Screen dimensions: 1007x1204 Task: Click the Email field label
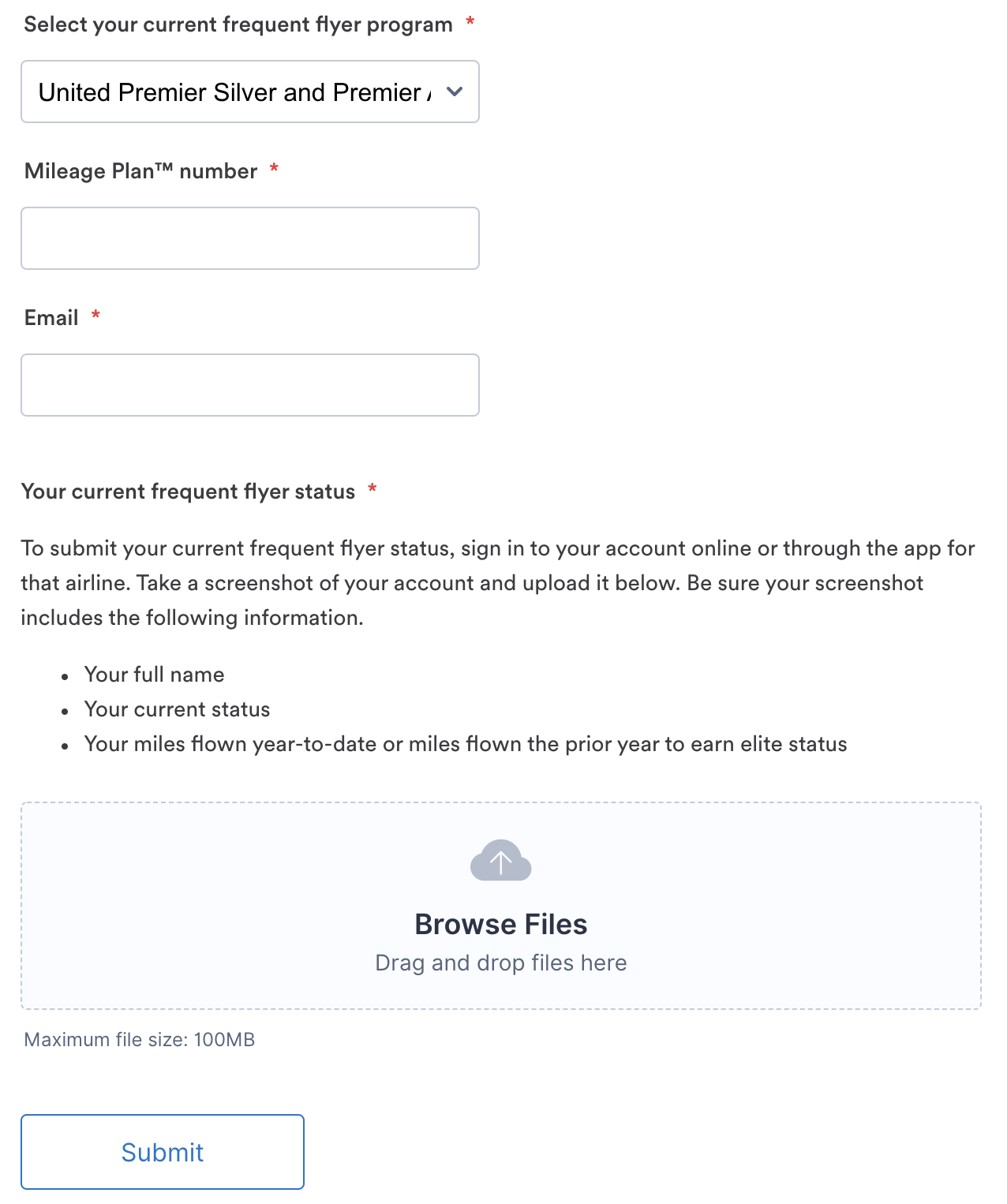click(x=51, y=318)
